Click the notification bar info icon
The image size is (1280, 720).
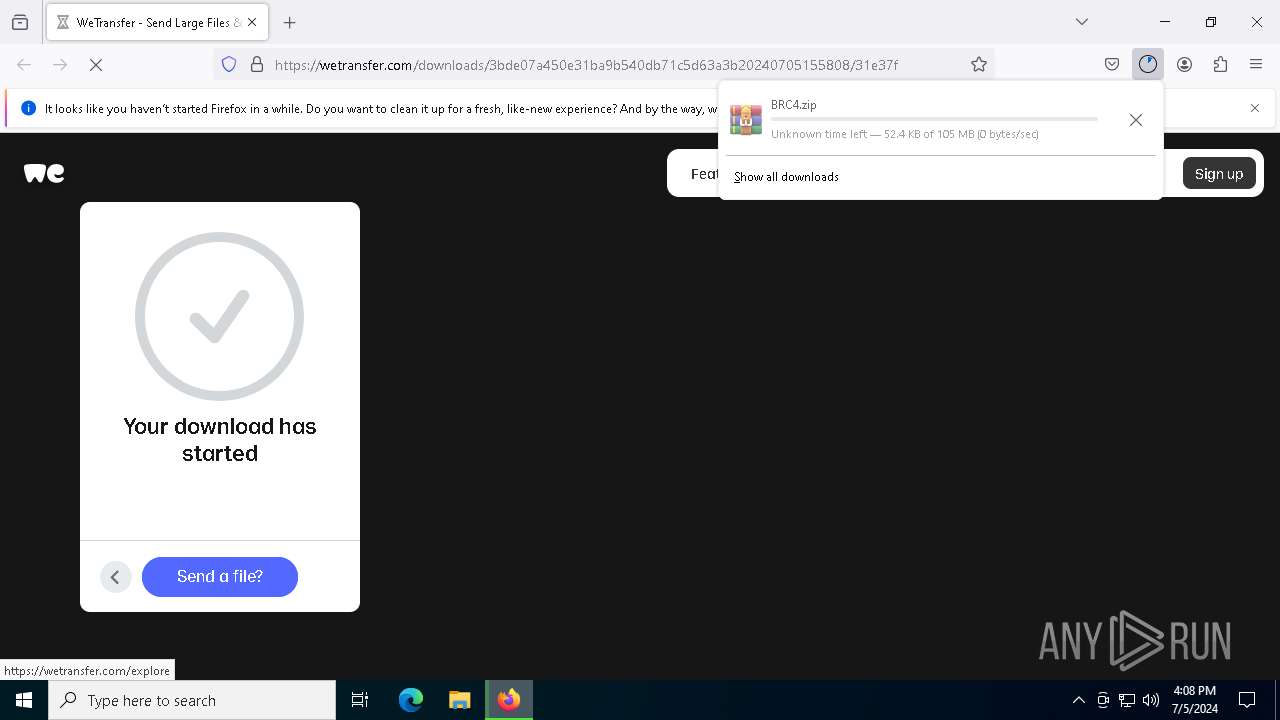(28, 108)
